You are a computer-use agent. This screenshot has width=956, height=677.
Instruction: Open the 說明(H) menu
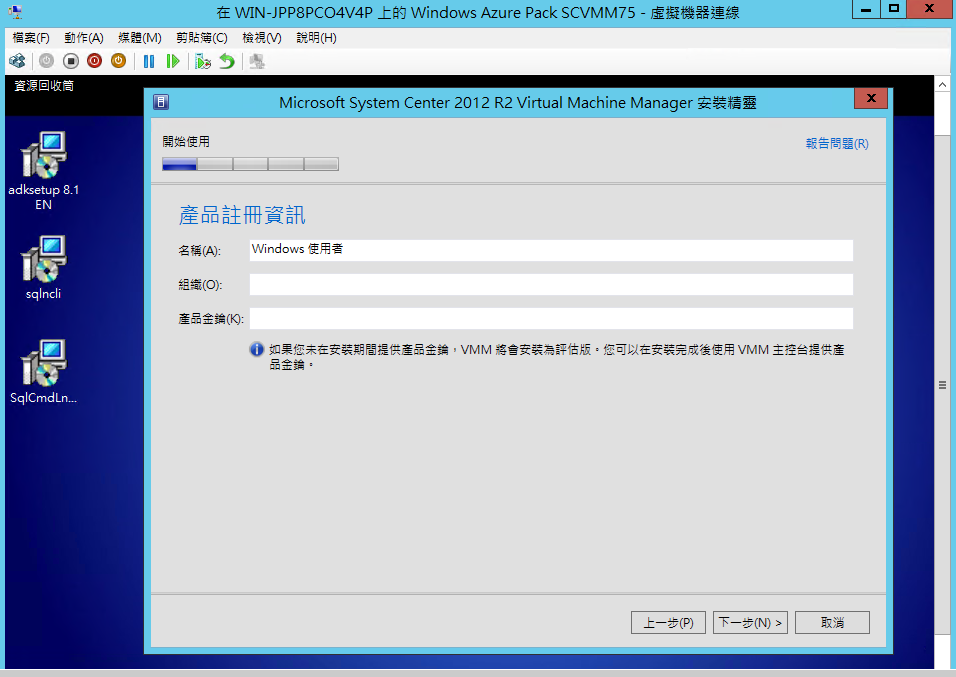pos(316,38)
